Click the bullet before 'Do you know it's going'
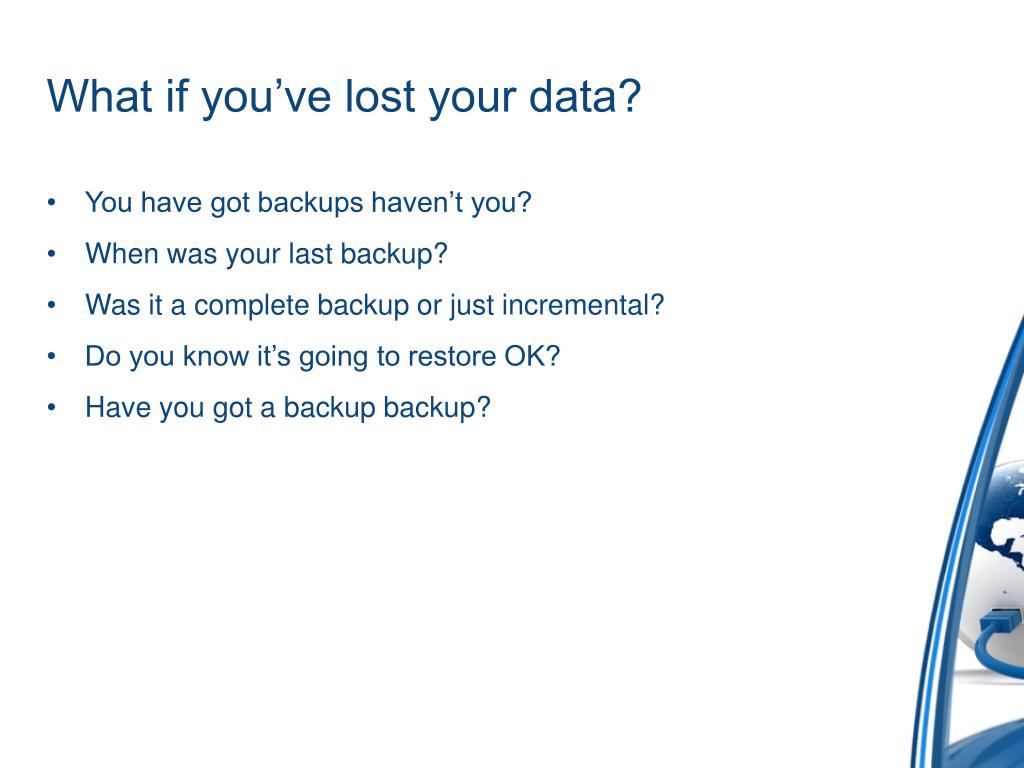This screenshot has width=1024, height=768. [52, 357]
